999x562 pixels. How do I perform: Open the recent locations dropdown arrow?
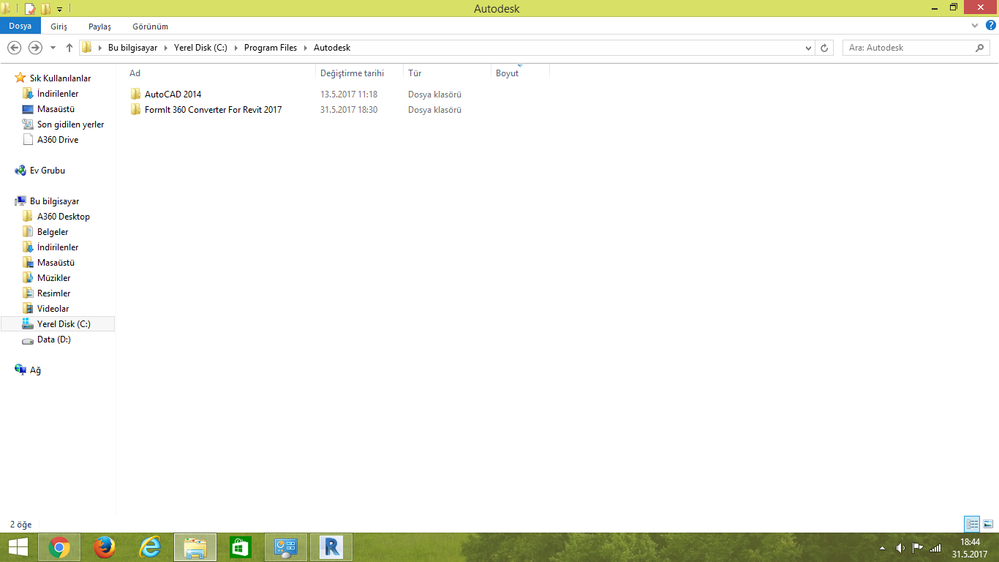click(53, 48)
